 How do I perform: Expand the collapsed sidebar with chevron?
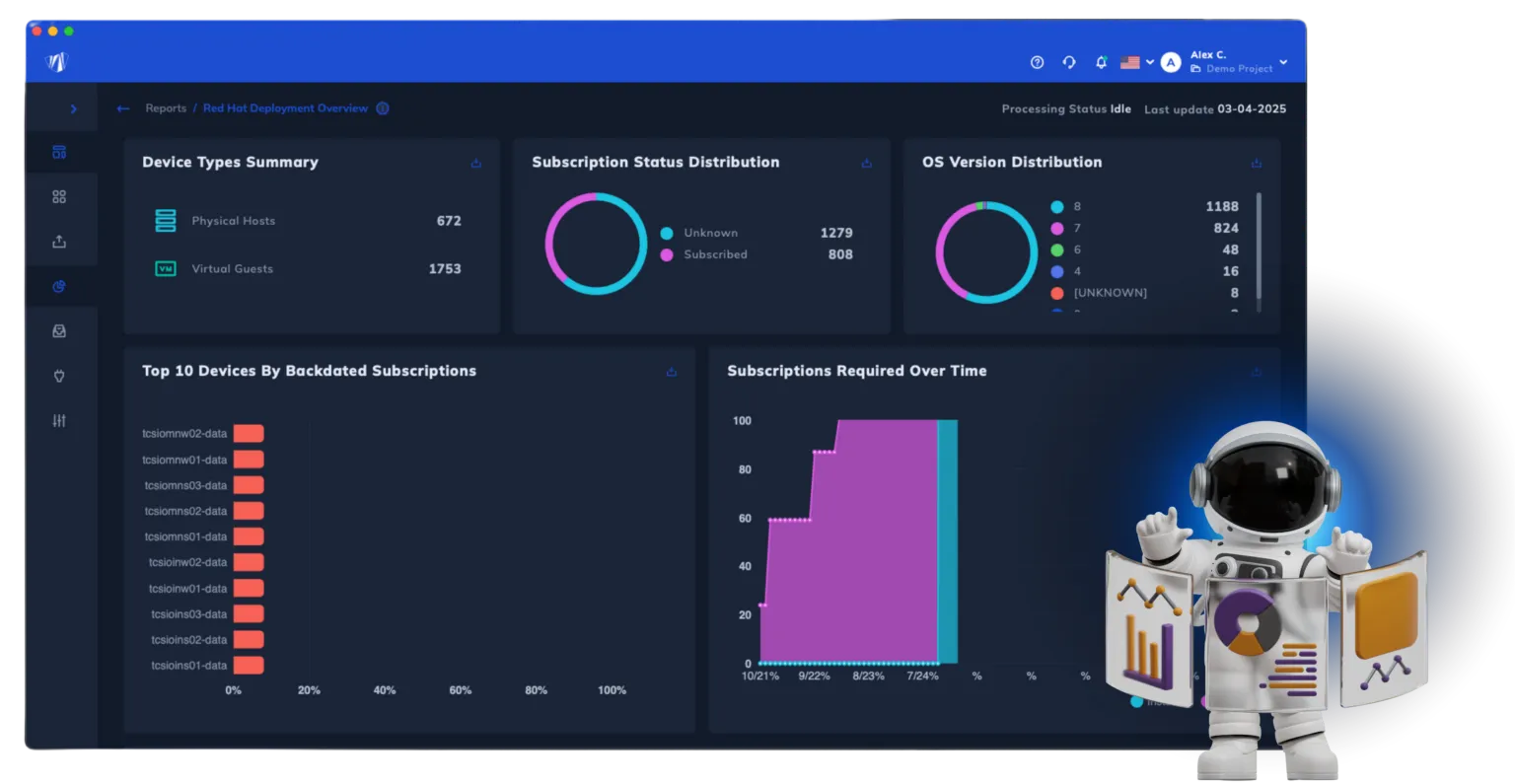pyautogui.click(x=74, y=108)
